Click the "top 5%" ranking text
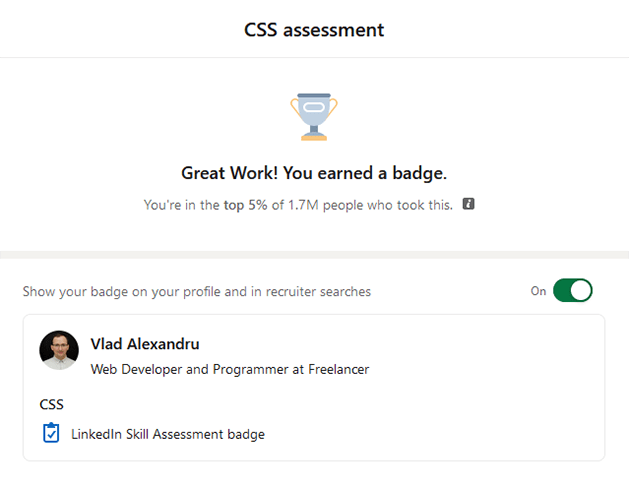The height and width of the screenshot is (486, 629). tap(246, 205)
